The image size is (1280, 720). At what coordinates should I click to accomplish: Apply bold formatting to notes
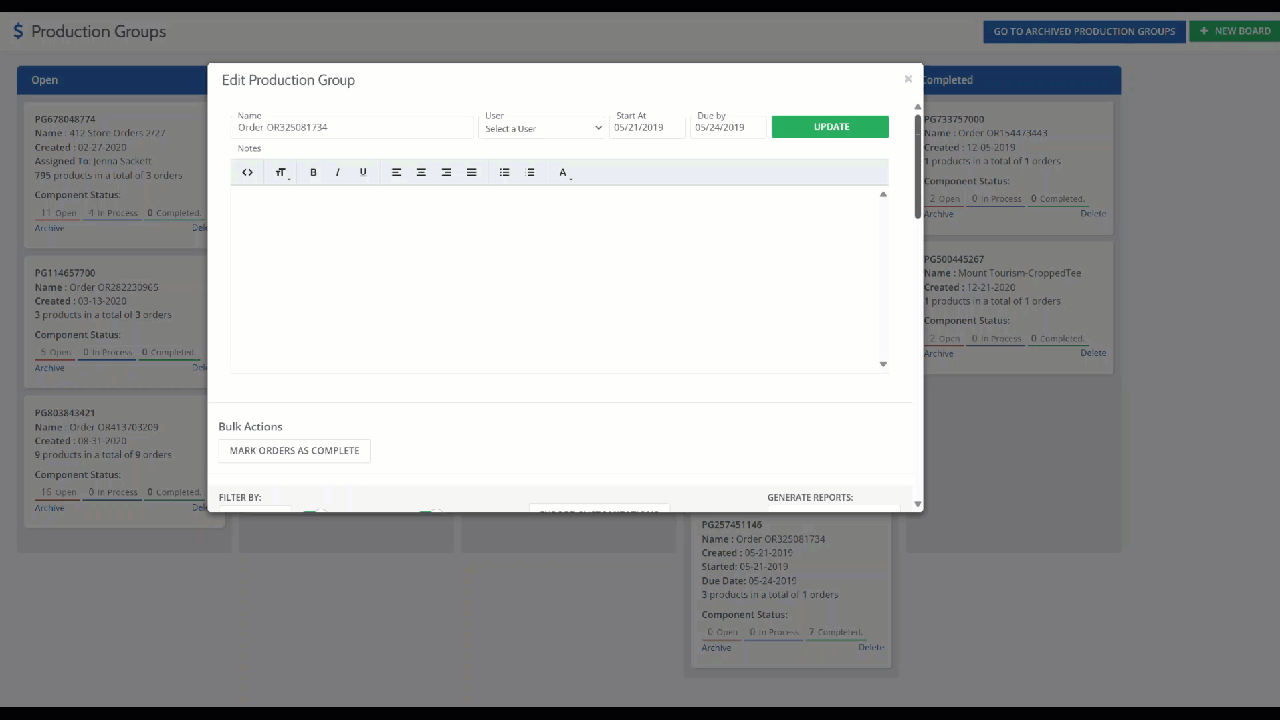313,173
